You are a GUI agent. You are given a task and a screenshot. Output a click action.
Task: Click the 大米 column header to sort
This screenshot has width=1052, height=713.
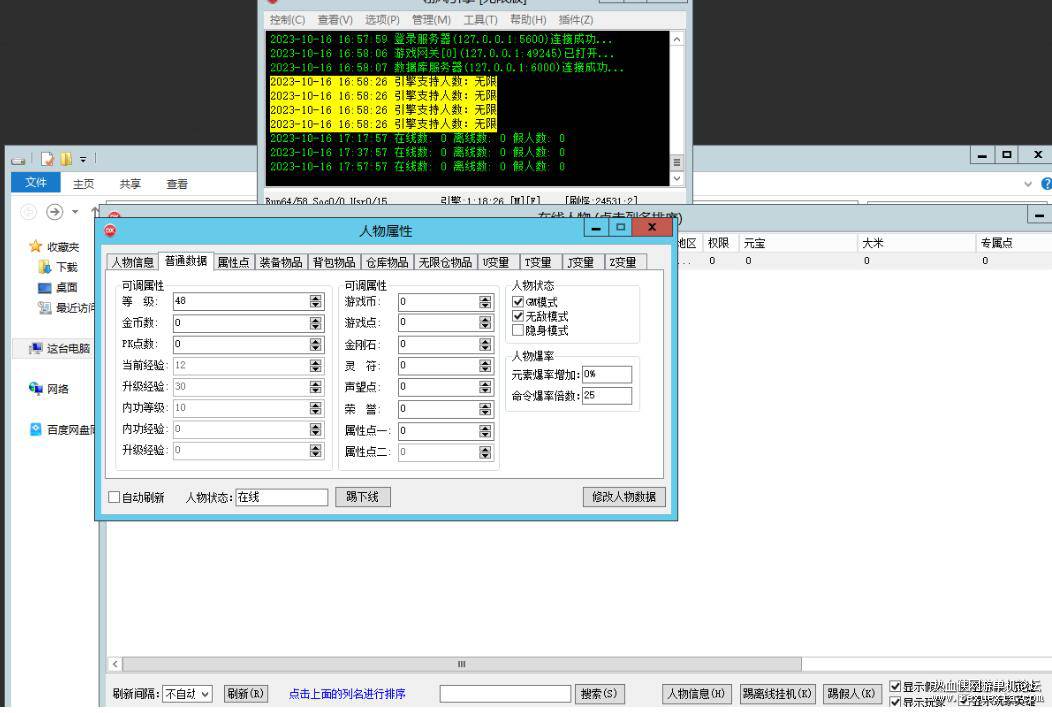point(916,243)
